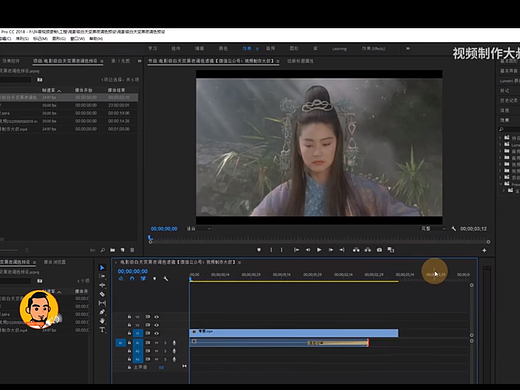Toggle Snap magnet in timeline header
Viewport: 520px width, 390px height.
tap(132, 279)
